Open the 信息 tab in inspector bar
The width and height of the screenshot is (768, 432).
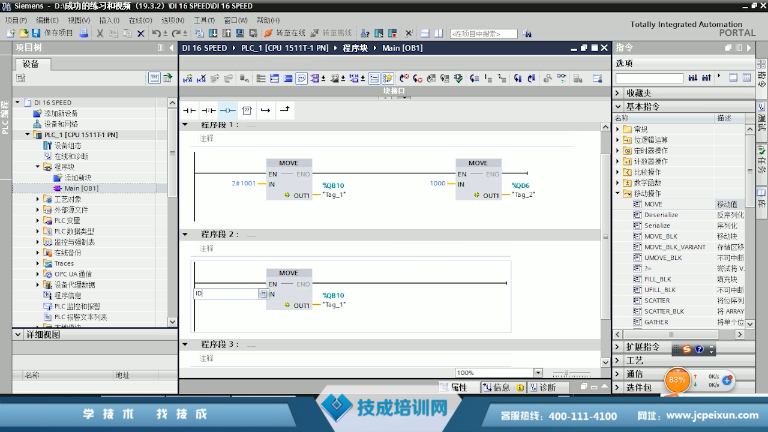(x=503, y=387)
